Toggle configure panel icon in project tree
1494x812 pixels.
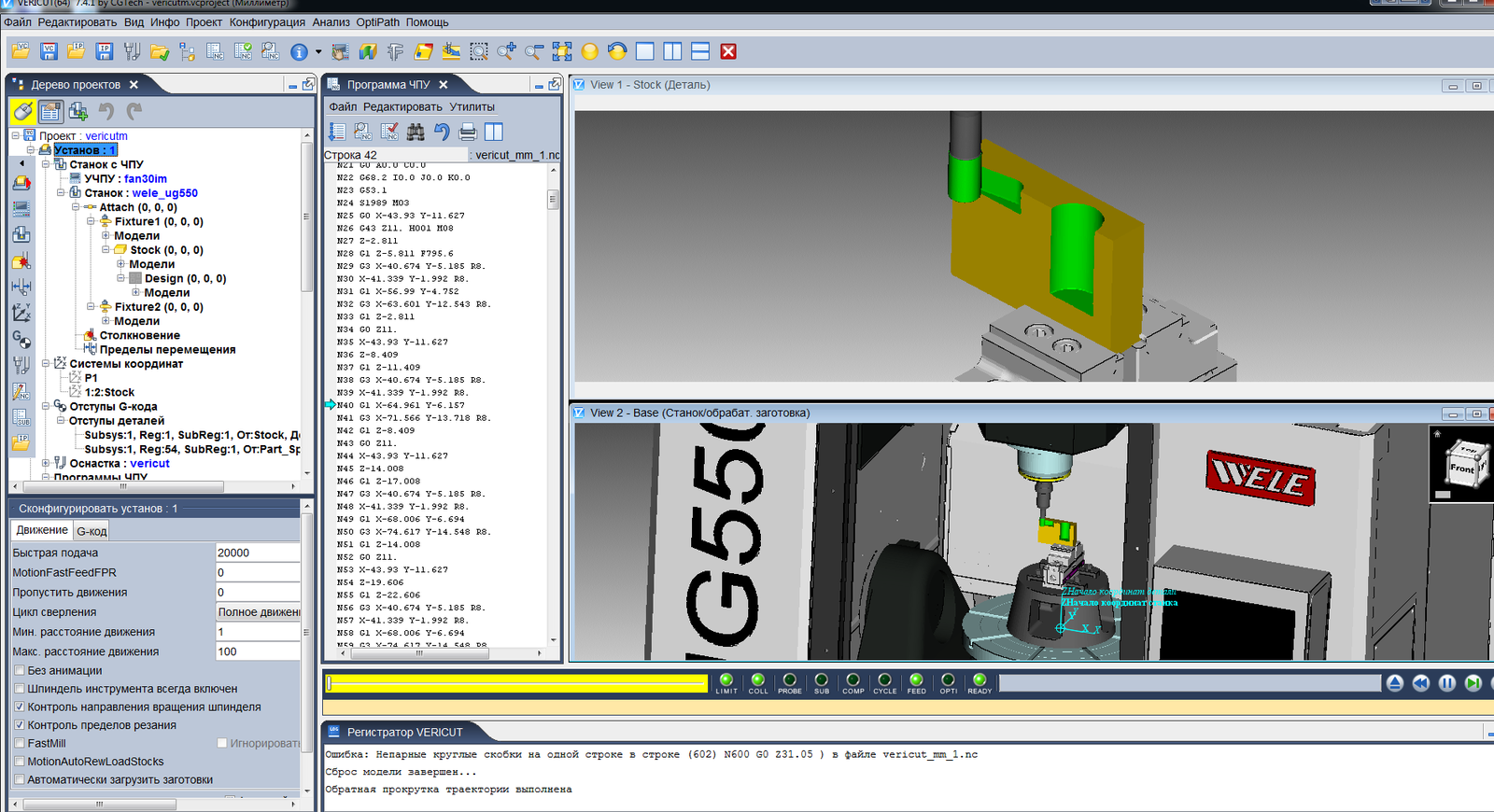pyautogui.click(x=50, y=112)
